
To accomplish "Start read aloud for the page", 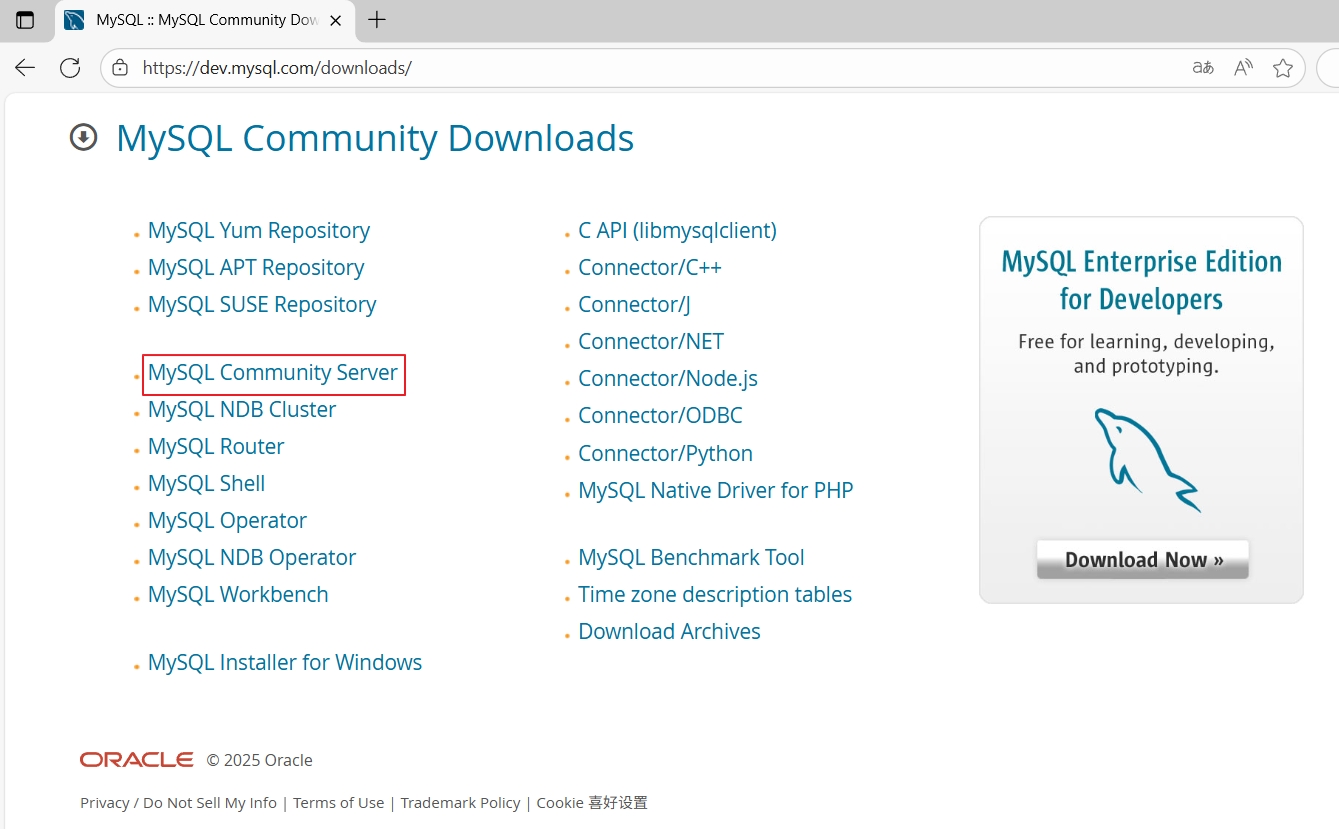I will click(1242, 67).
